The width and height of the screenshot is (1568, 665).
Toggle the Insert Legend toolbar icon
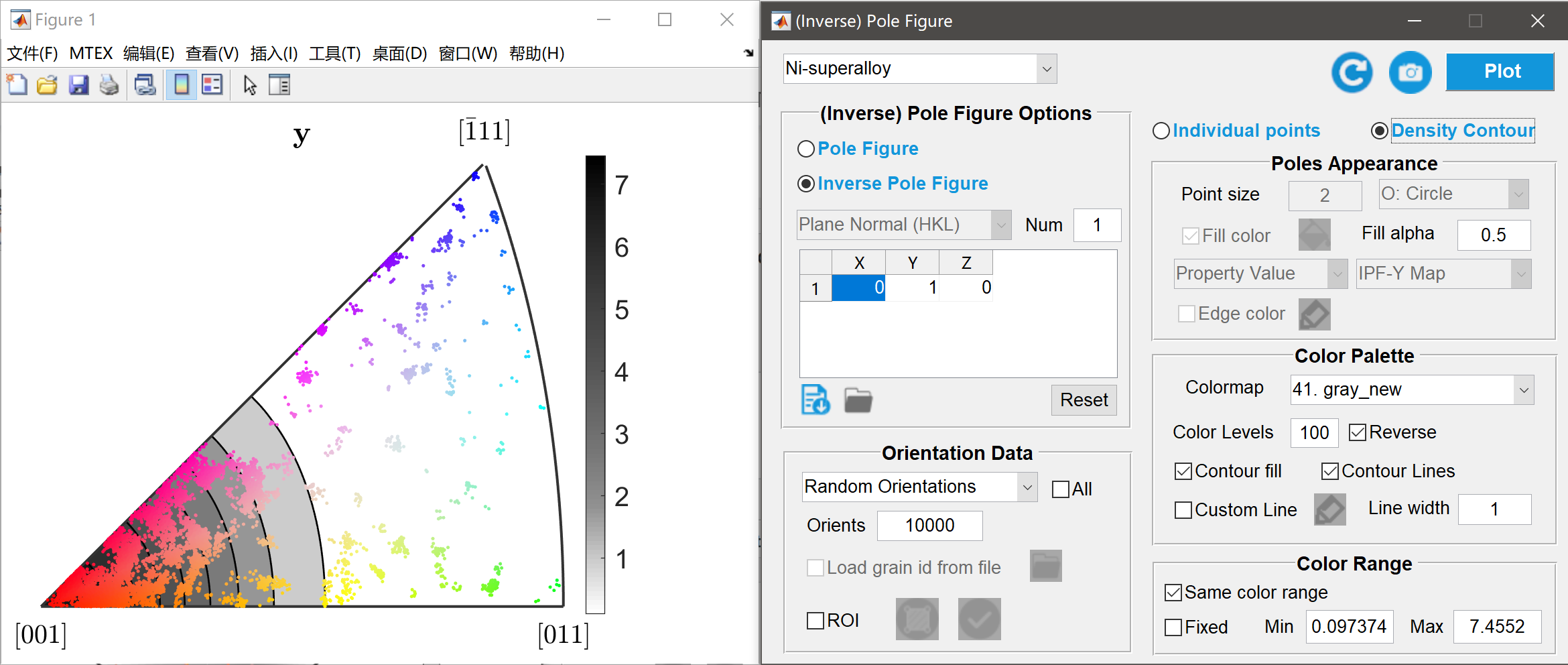[212, 85]
